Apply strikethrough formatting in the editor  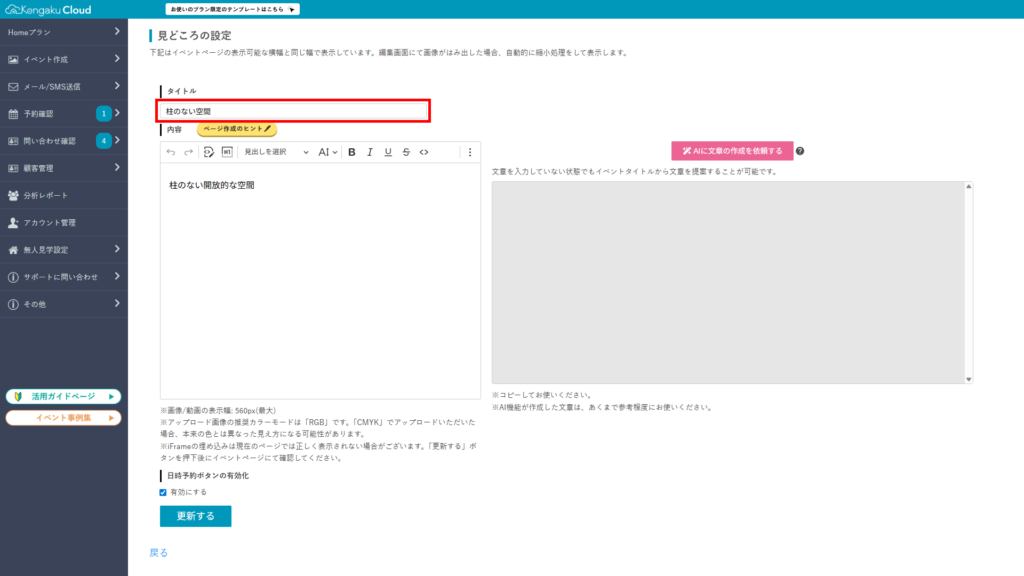[406, 152]
